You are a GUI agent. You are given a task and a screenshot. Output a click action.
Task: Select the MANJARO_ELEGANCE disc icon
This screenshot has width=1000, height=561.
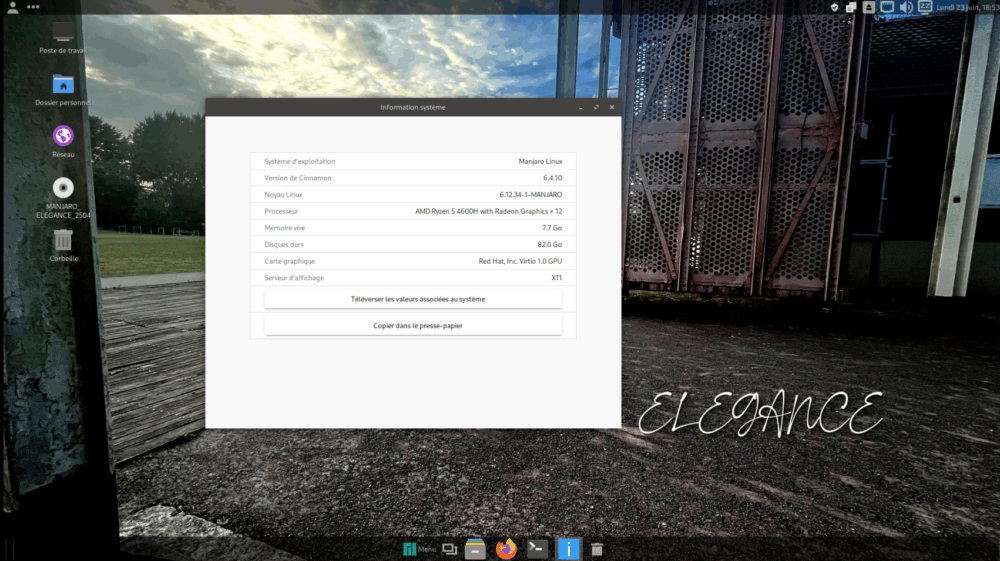[62, 198]
